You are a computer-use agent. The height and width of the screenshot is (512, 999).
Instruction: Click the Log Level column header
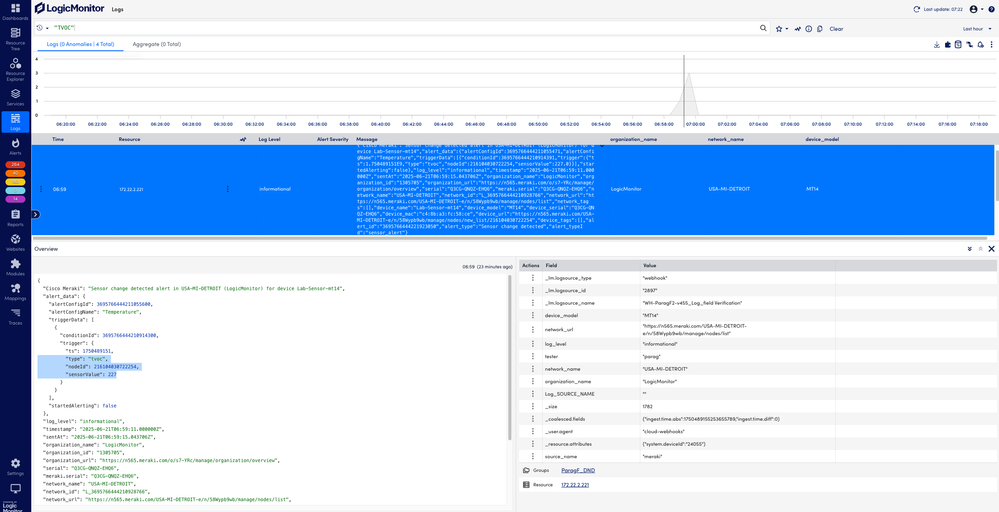click(269, 139)
